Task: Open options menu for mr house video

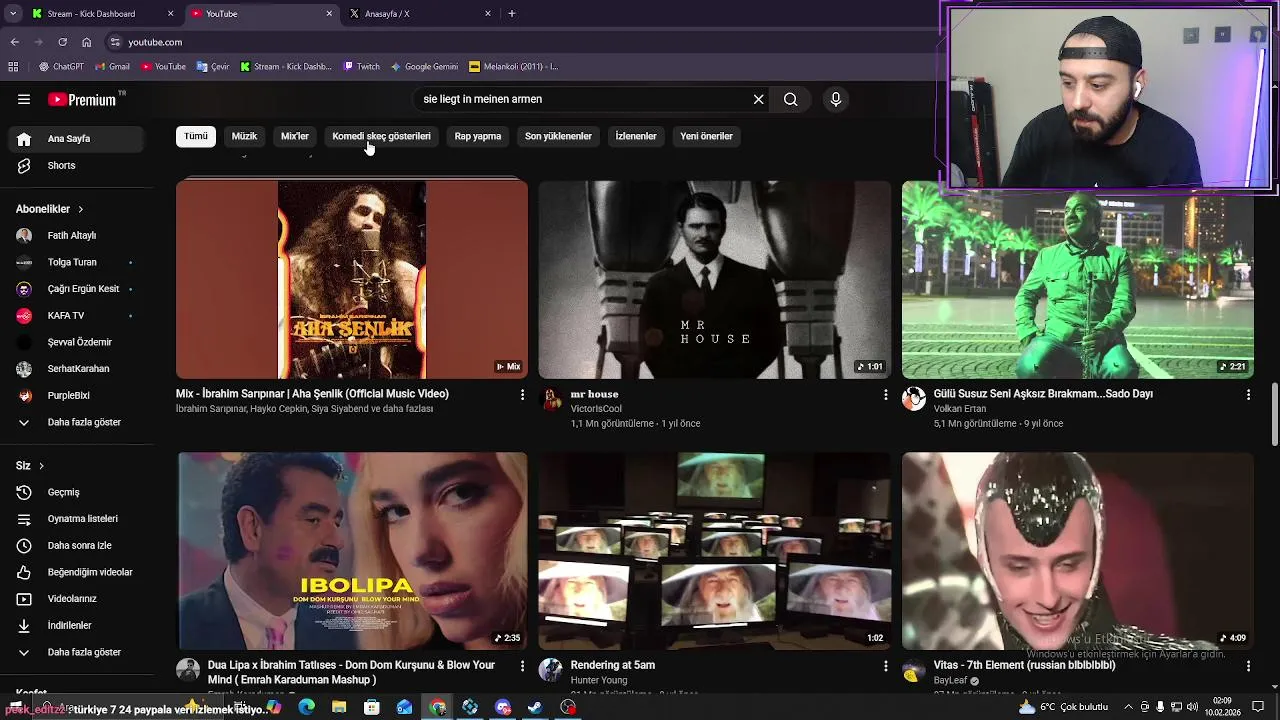Action: pyautogui.click(x=885, y=395)
